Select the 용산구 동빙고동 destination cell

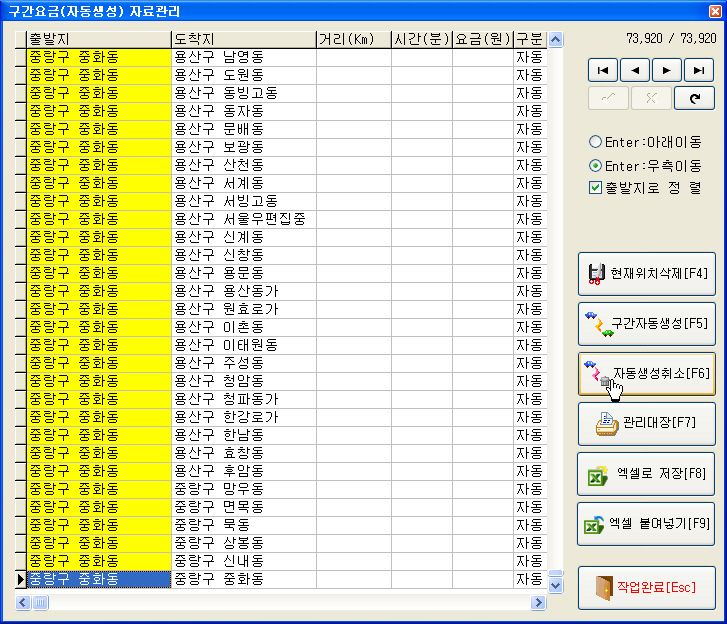coord(244,94)
